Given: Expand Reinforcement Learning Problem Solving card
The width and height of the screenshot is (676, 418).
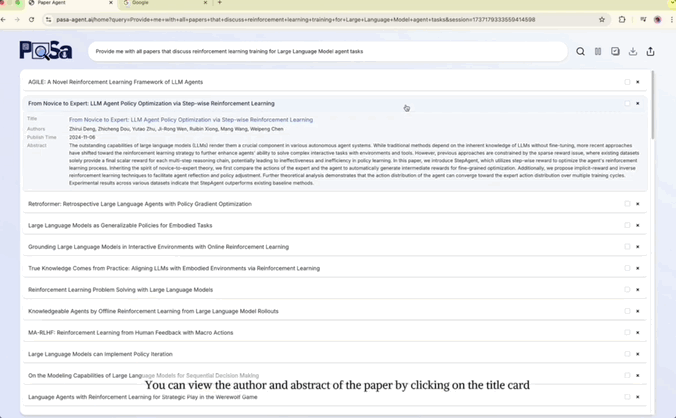Looking at the screenshot, I should pos(335,290).
